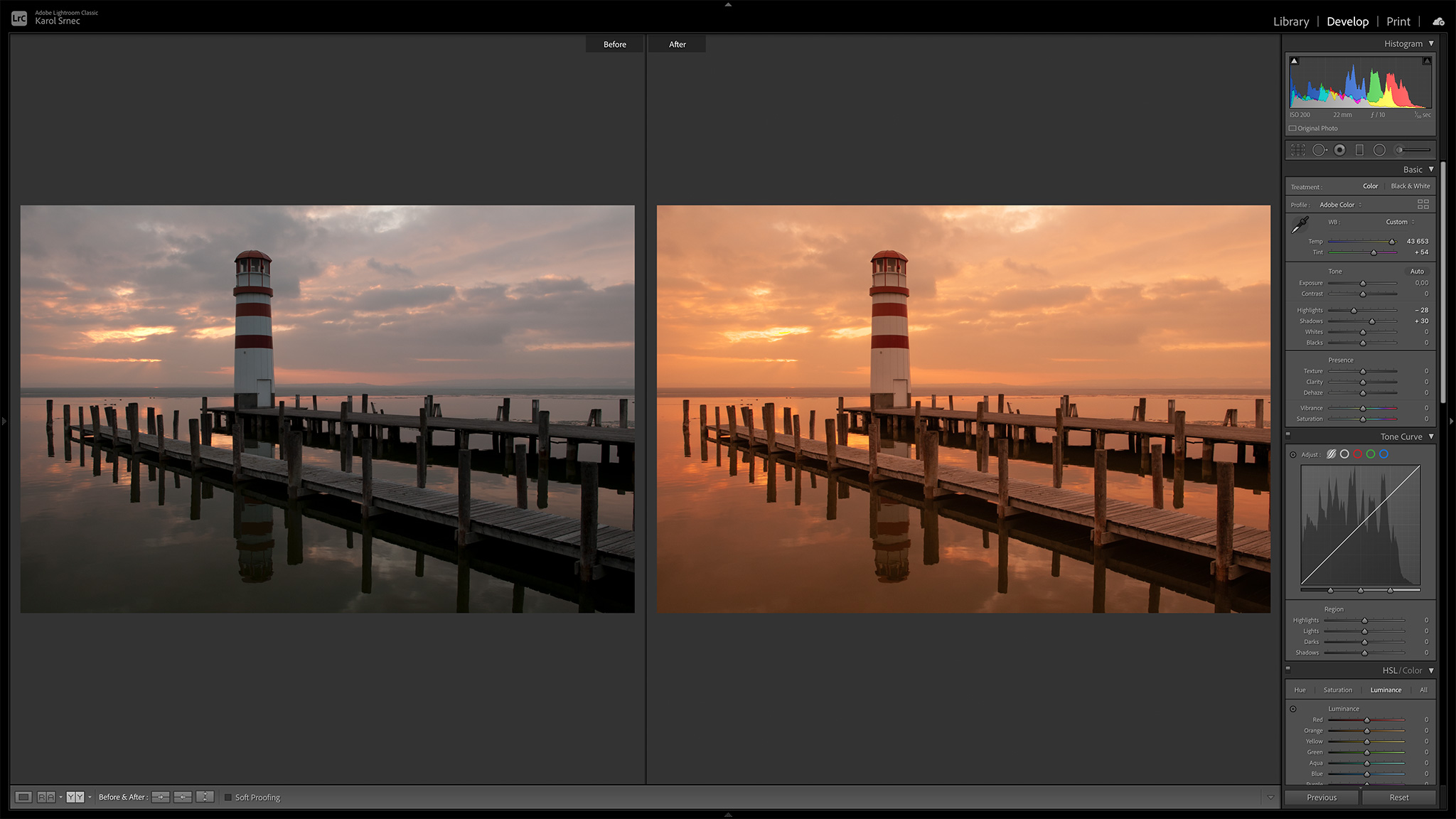Select the Spot Removal tool icon

pos(1319,150)
